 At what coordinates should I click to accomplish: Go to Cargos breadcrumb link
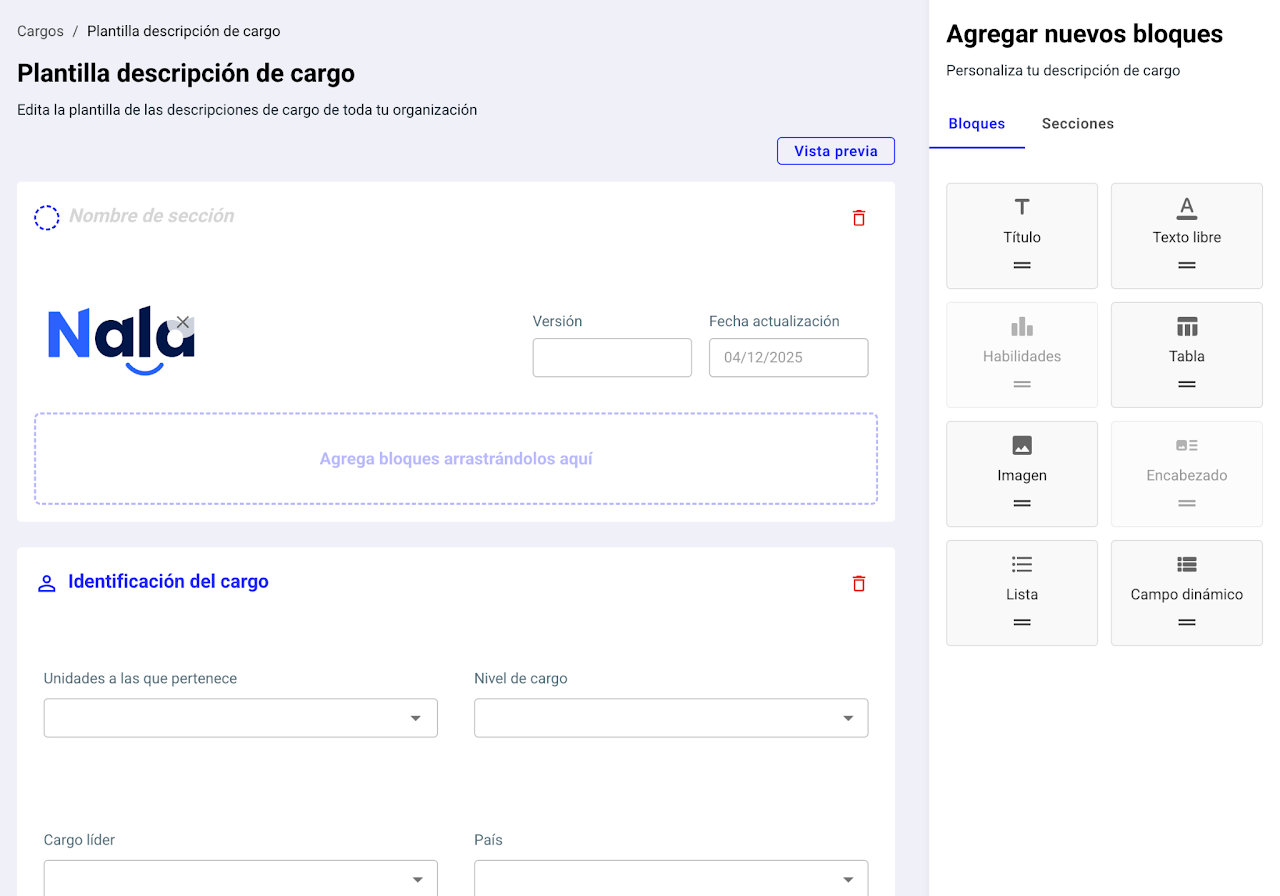(40, 31)
